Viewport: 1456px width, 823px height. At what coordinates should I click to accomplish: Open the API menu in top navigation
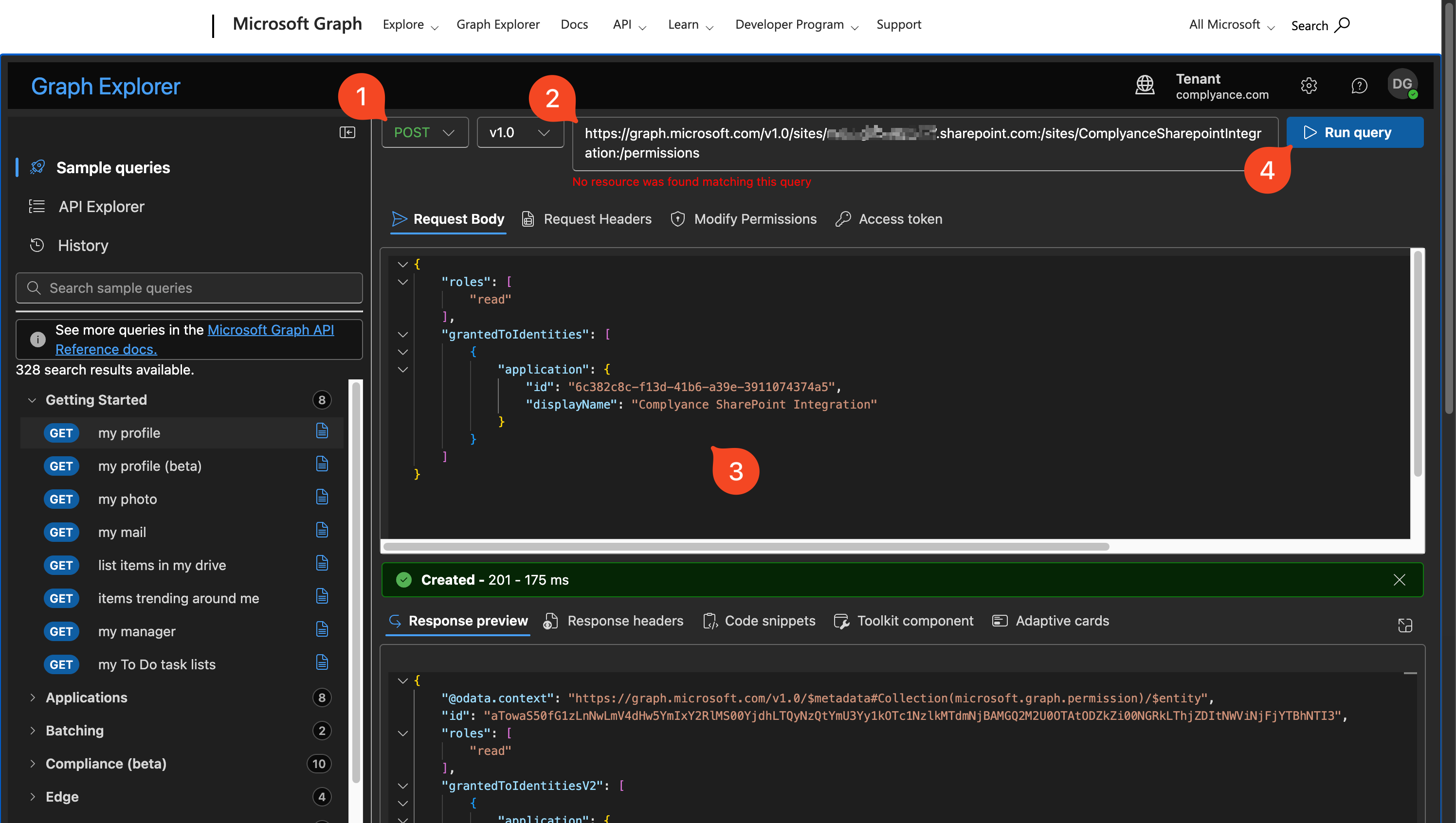tap(629, 25)
